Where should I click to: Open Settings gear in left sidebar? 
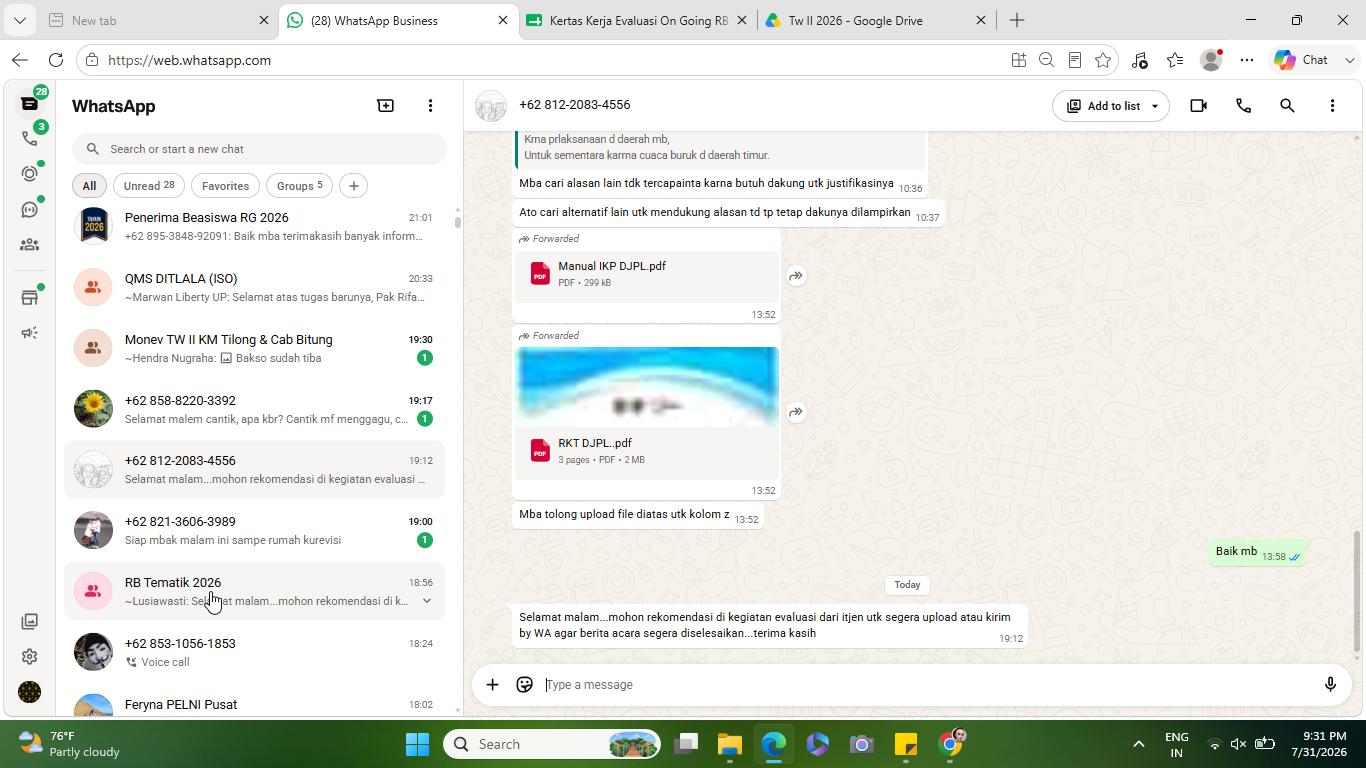(29, 657)
